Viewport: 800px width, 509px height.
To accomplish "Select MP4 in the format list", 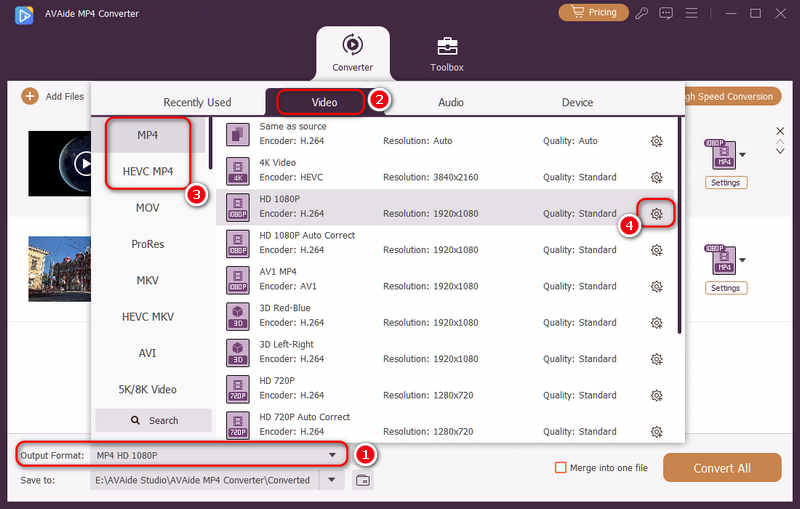I will [x=147, y=135].
